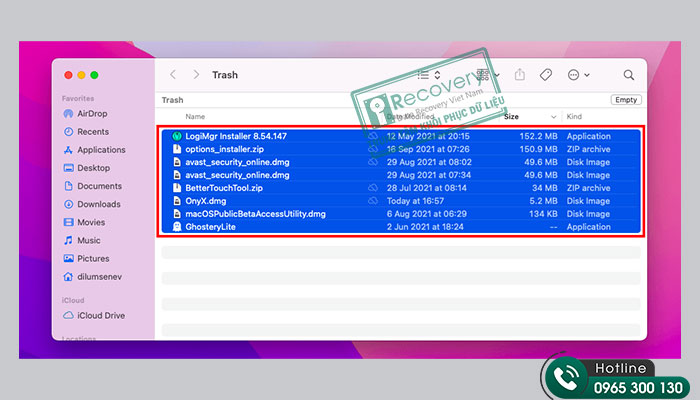Screen dimensions: 700x400
Task: Open Documents in the sidebar
Action: tap(93, 186)
